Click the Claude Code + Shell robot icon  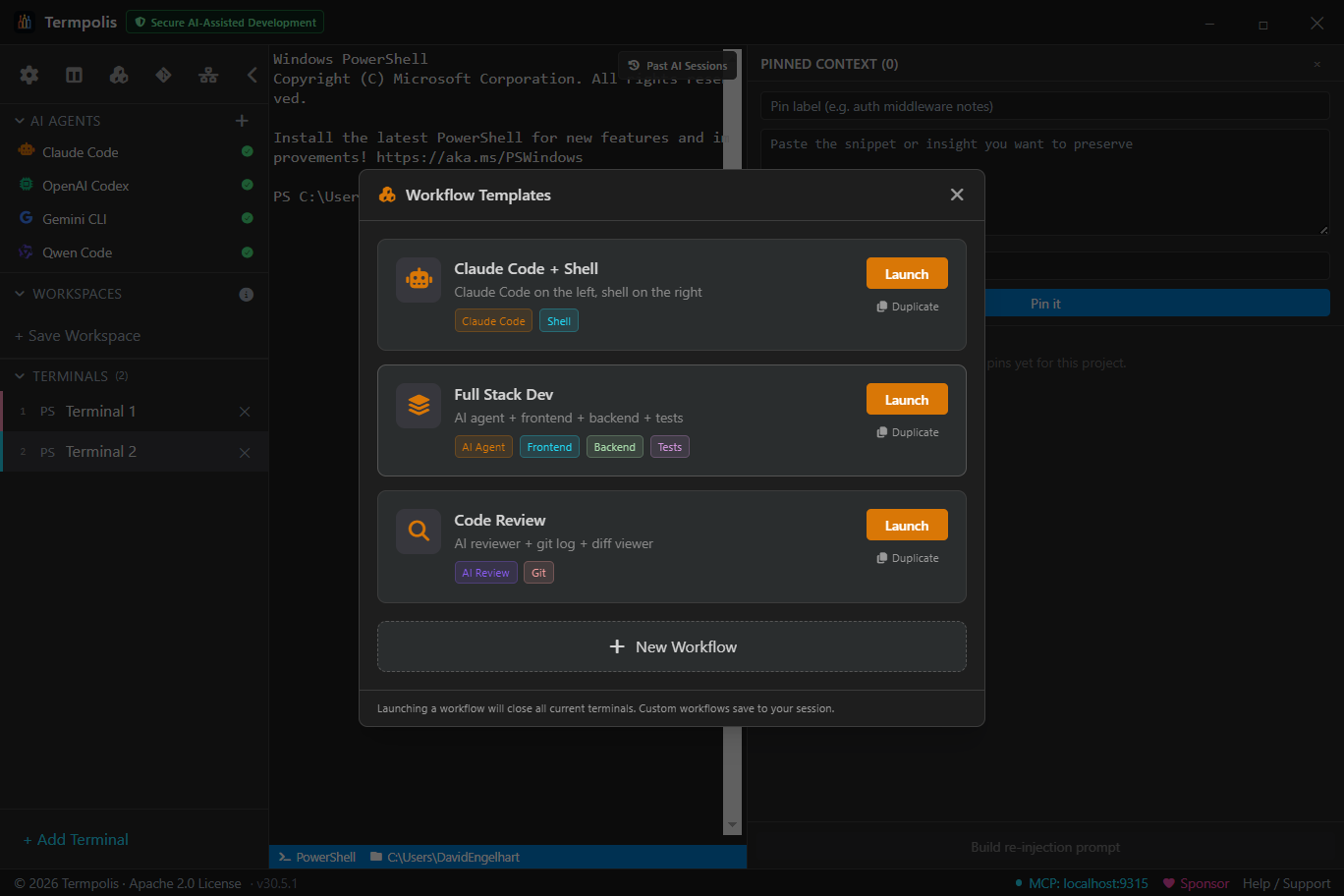pos(419,280)
